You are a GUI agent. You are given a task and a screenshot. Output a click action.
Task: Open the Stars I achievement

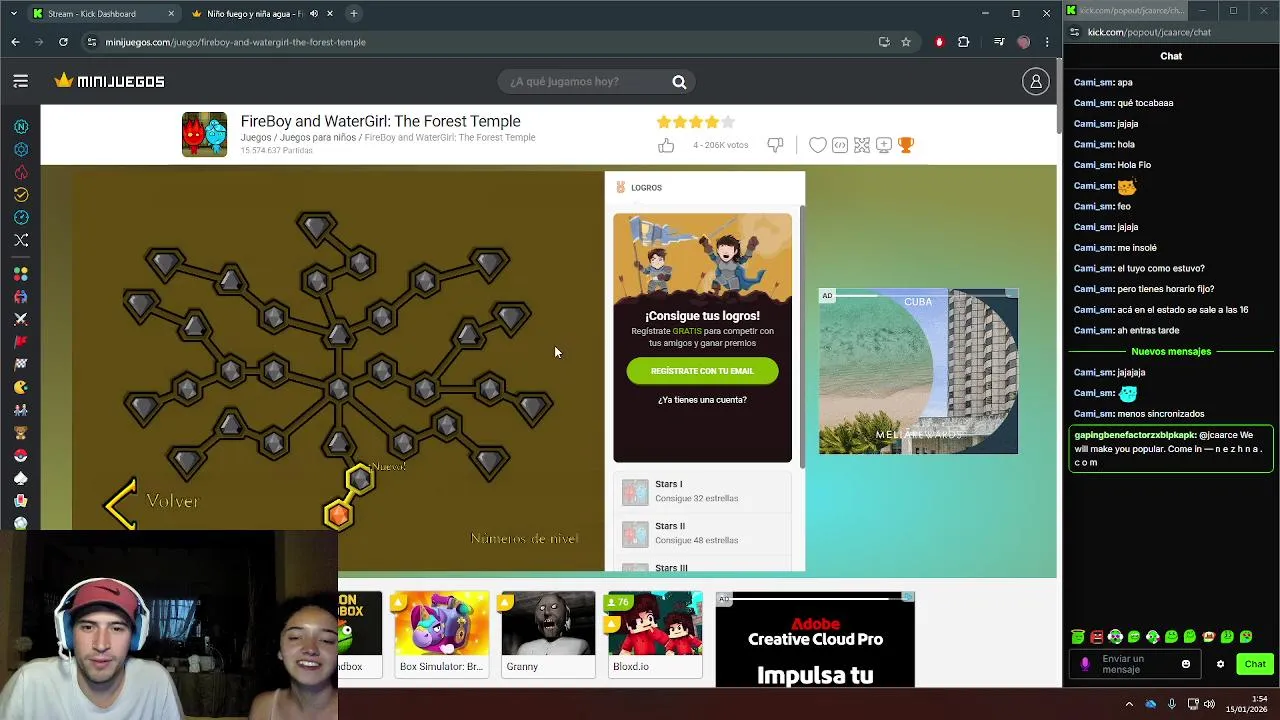coord(702,491)
